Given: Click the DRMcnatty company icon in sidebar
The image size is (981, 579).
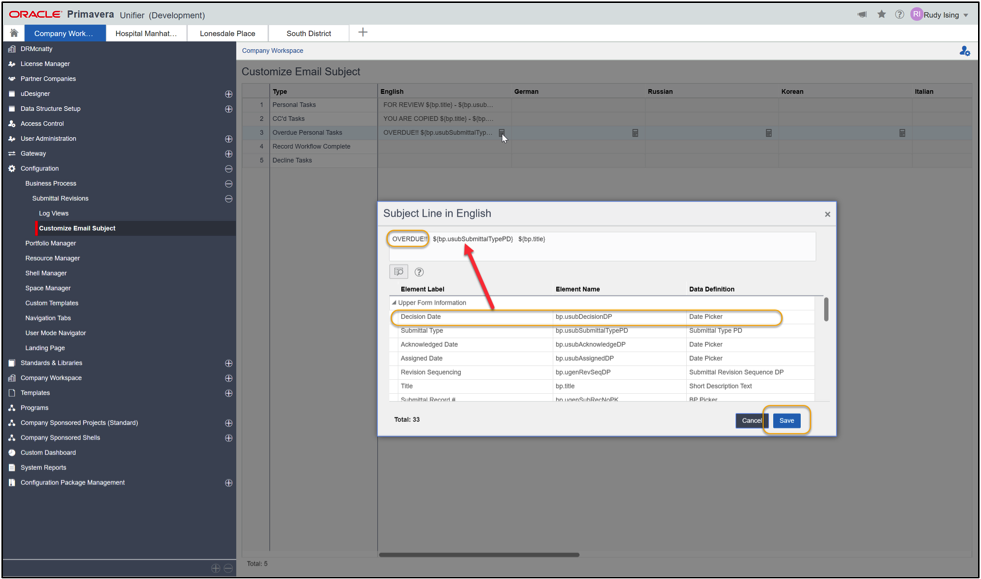Looking at the screenshot, I should click(x=12, y=49).
